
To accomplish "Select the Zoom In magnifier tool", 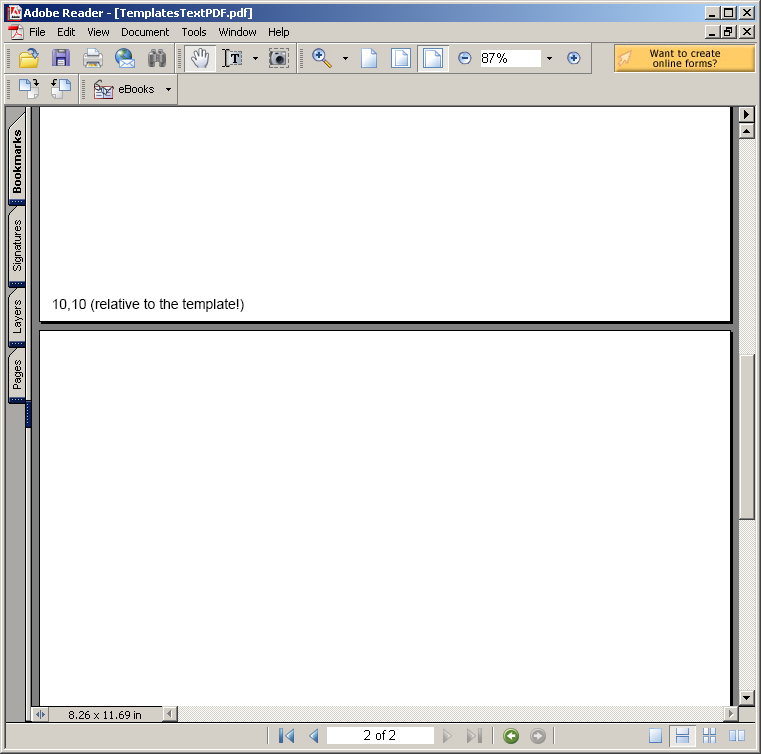I will pos(321,58).
